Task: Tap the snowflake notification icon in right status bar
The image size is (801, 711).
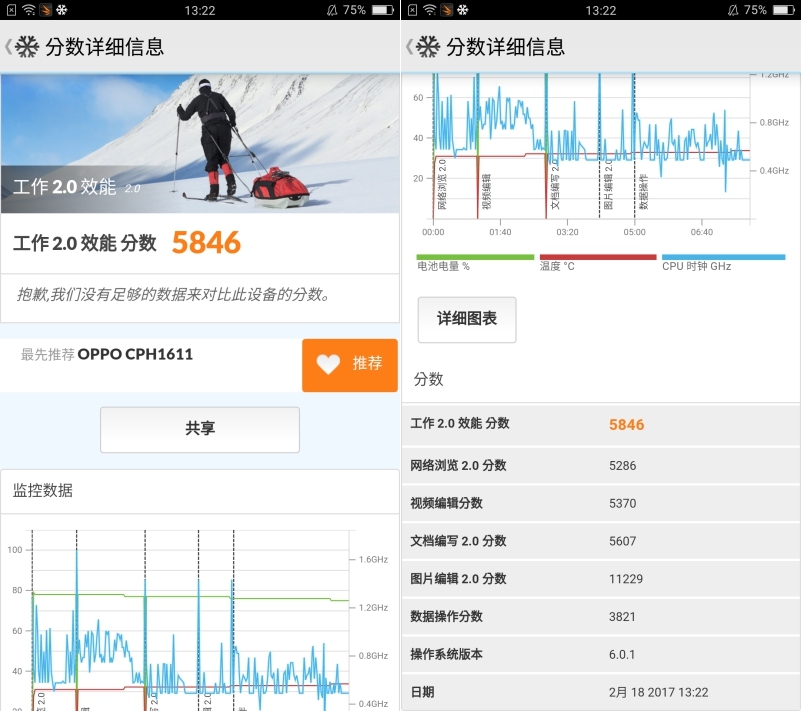Action: [463, 10]
